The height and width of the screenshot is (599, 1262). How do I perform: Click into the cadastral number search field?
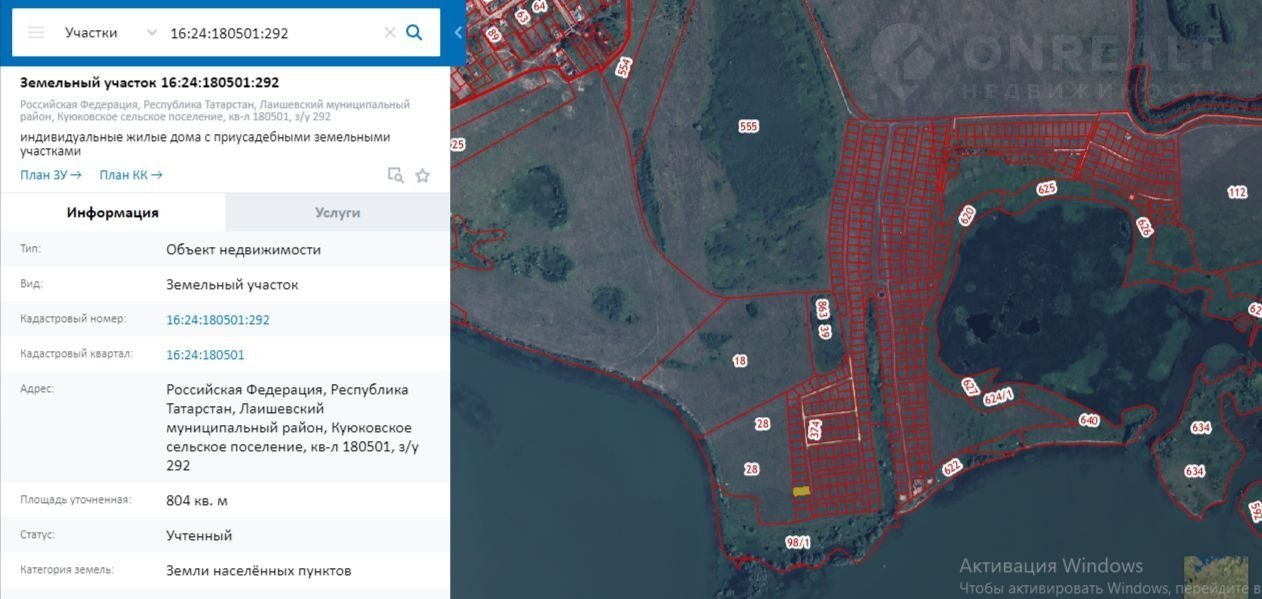click(270, 32)
